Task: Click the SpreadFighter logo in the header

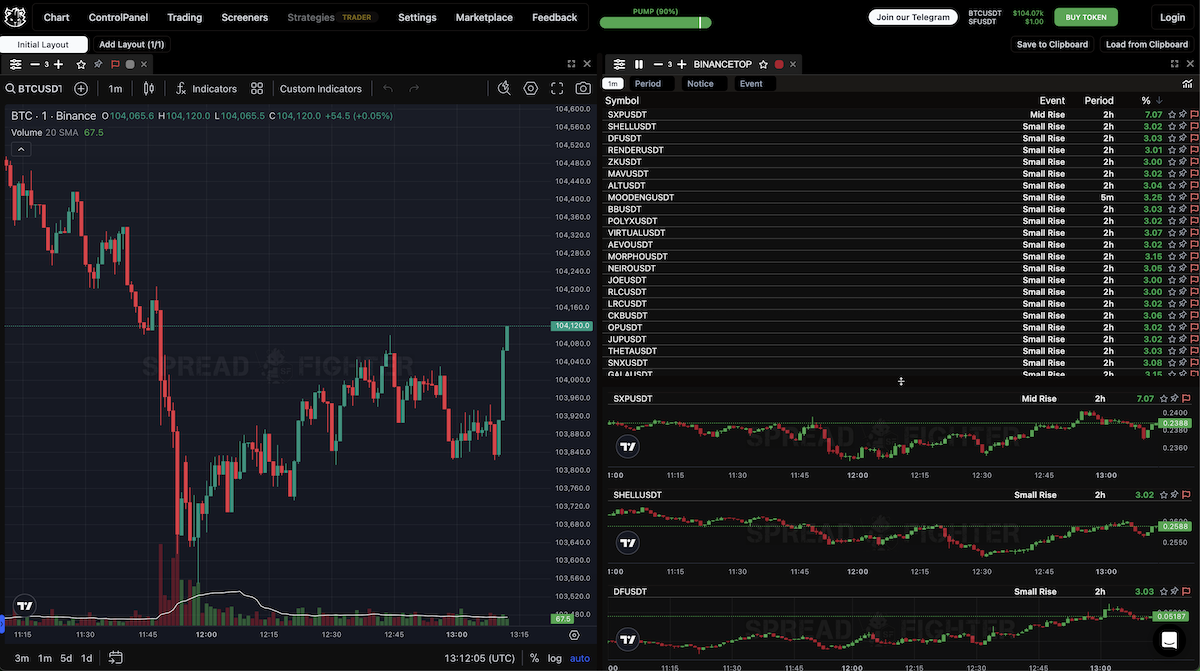Action: (14, 17)
